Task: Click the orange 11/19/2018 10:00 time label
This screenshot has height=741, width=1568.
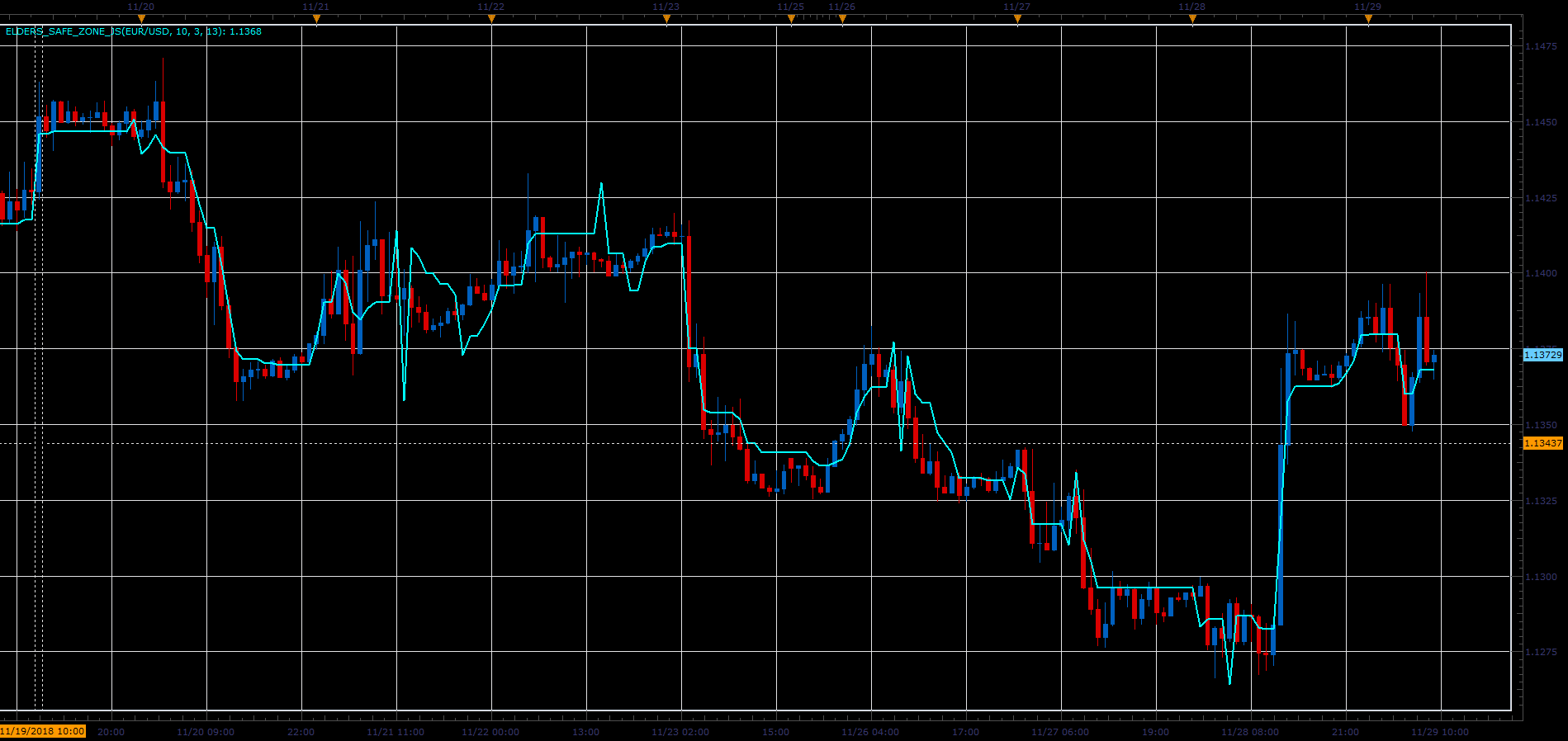Action: click(43, 731)
